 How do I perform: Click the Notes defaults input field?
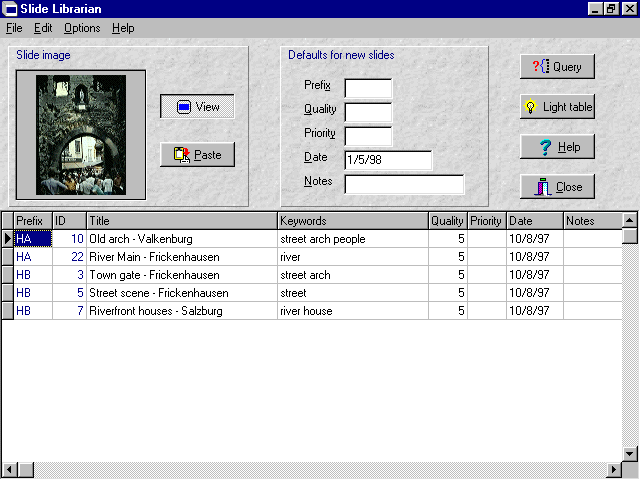click(404, 184)
